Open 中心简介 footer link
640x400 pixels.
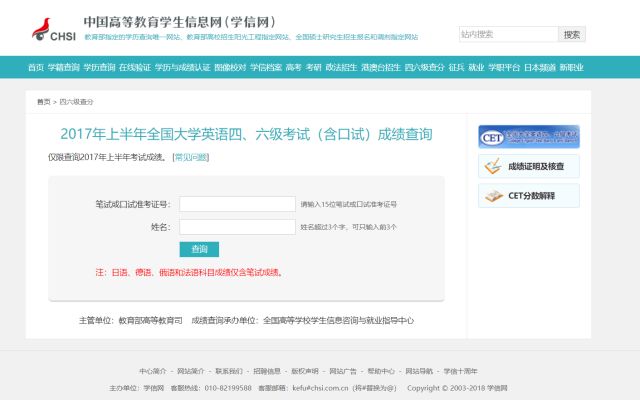pos(153,371)
